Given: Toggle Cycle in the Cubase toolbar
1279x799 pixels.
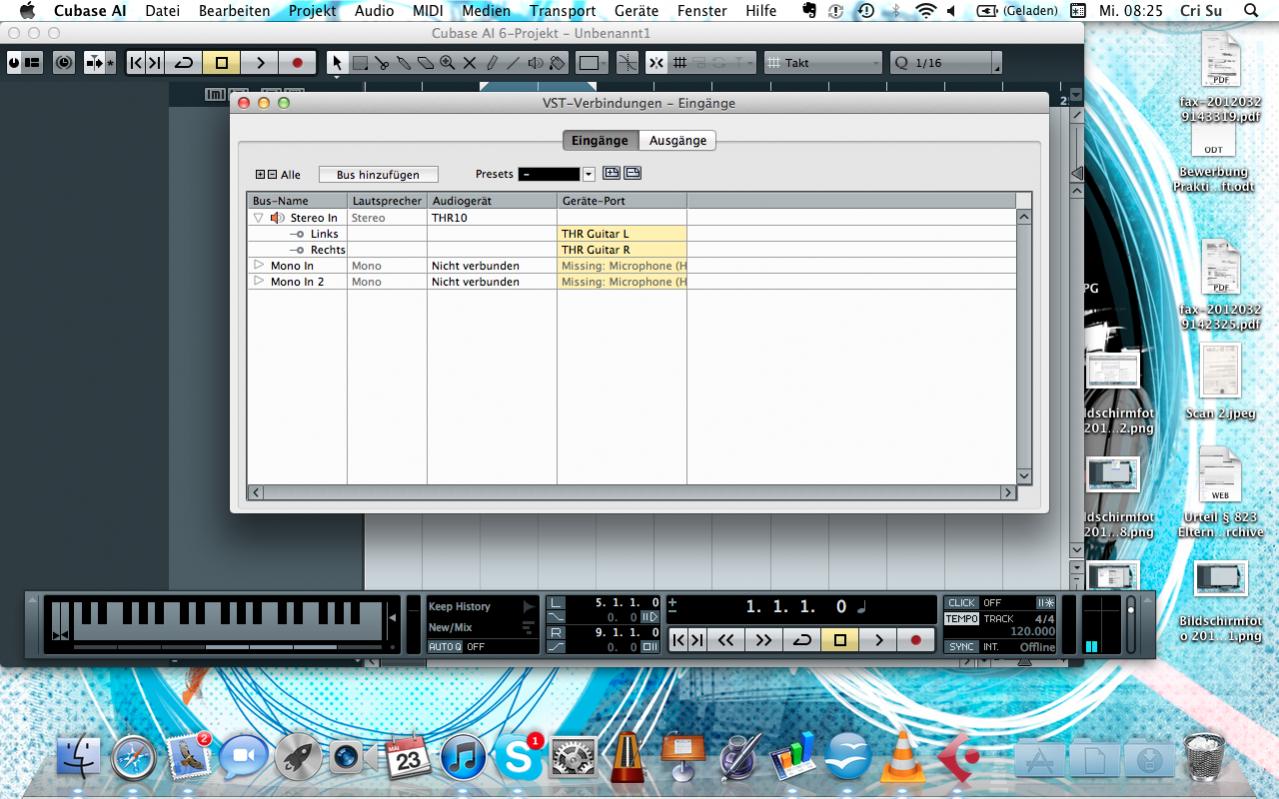Looking at the screenshot, I should coord(184,62).
